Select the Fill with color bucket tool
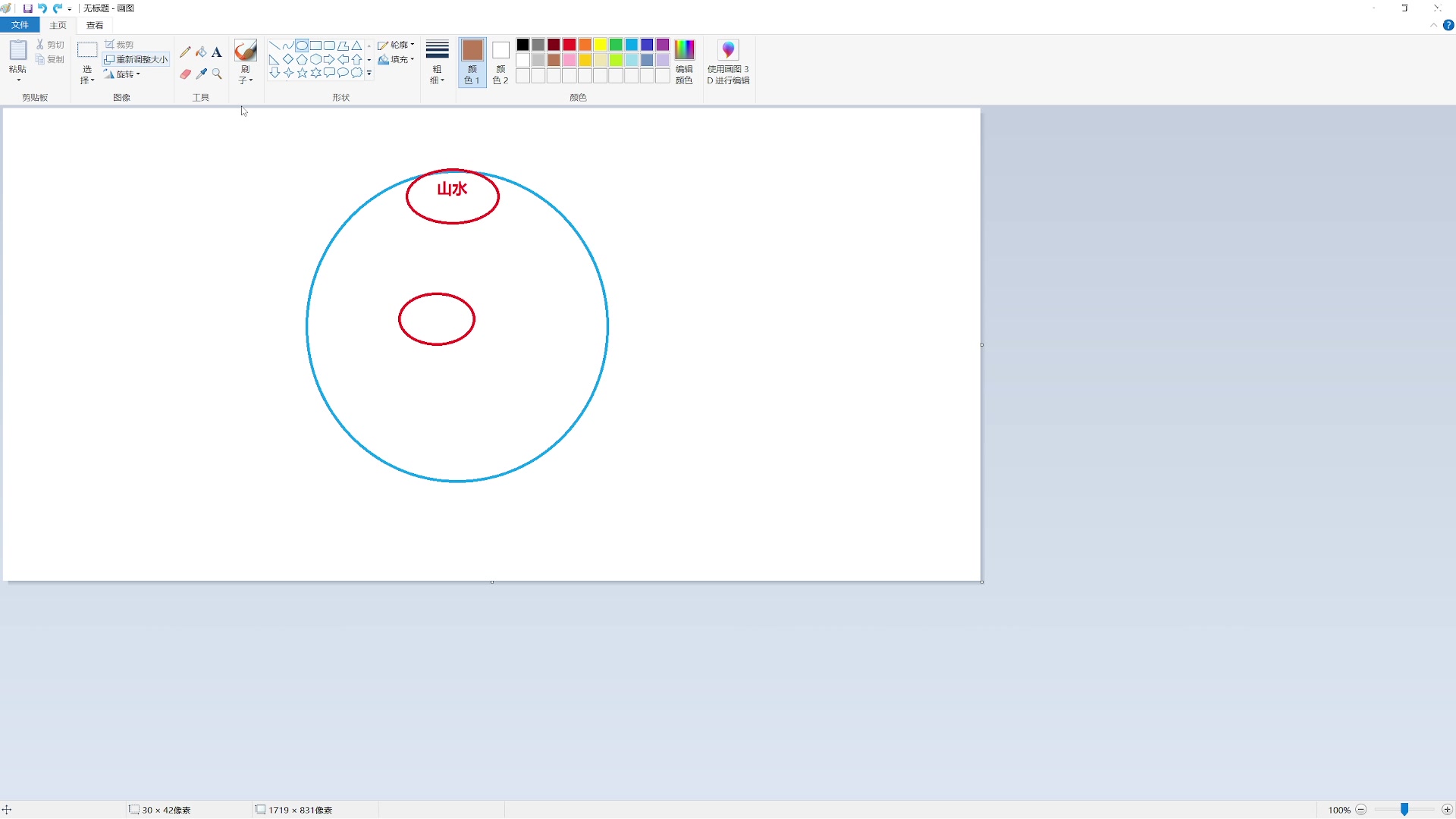 (201, 52)
